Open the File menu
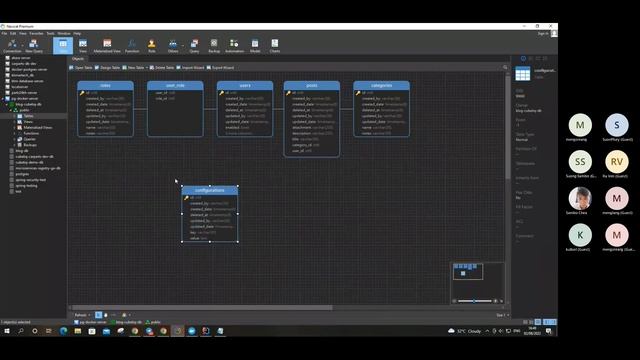Viewport: 640px width, 360px height. pos(4,33)
